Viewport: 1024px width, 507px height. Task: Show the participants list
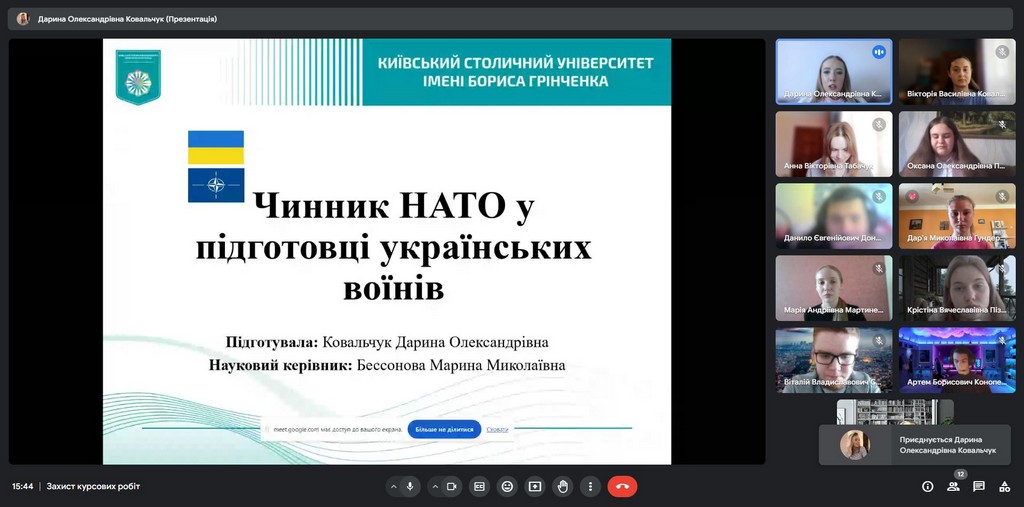tap(953, 486)
